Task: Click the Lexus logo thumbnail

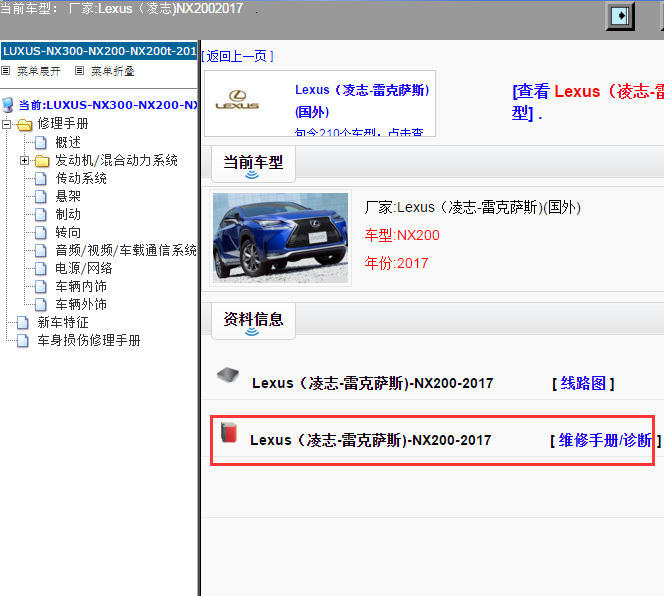Action: (239, 101)
